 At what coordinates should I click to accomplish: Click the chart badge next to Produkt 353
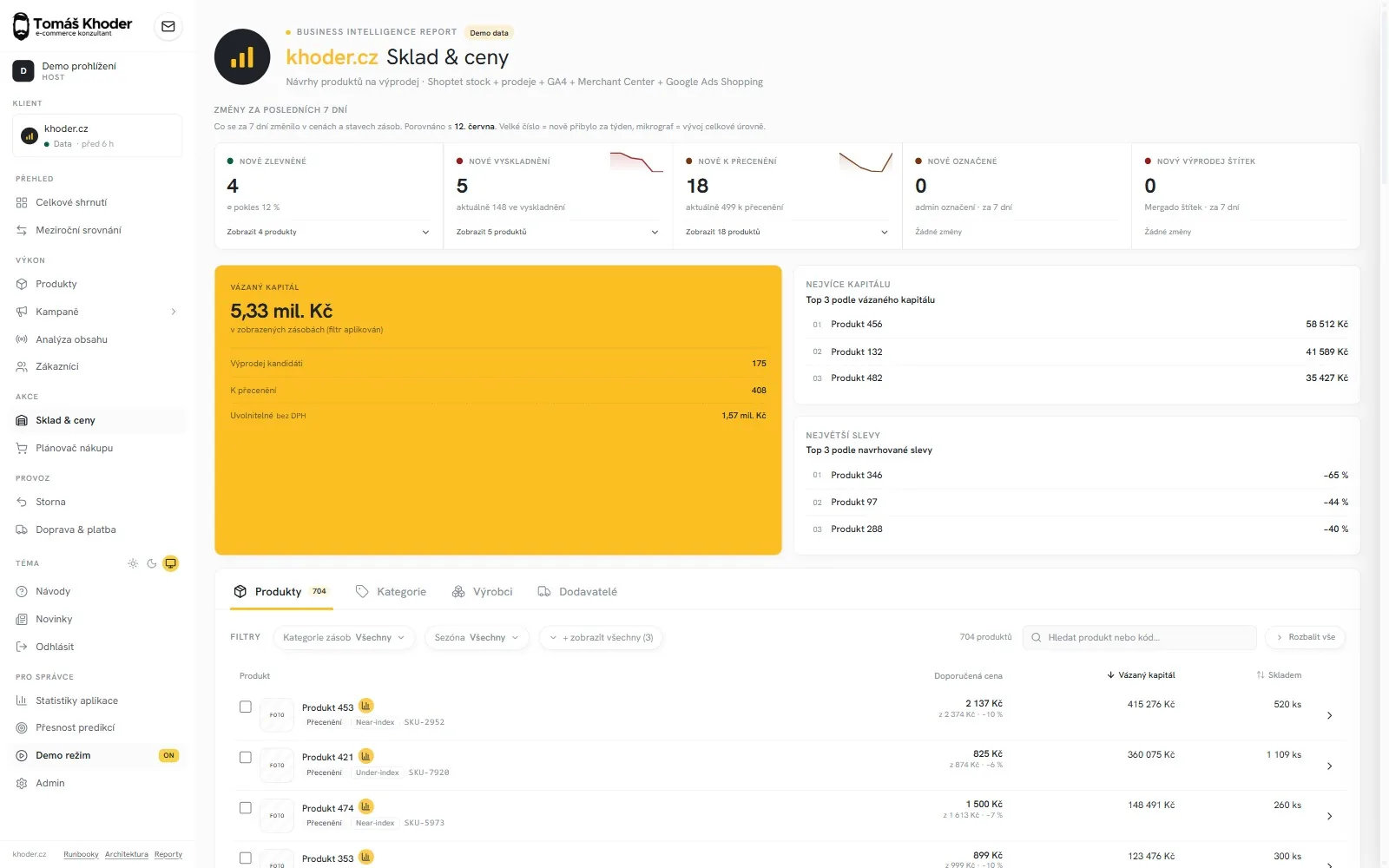pyautogui.click(x=366, y=857)
